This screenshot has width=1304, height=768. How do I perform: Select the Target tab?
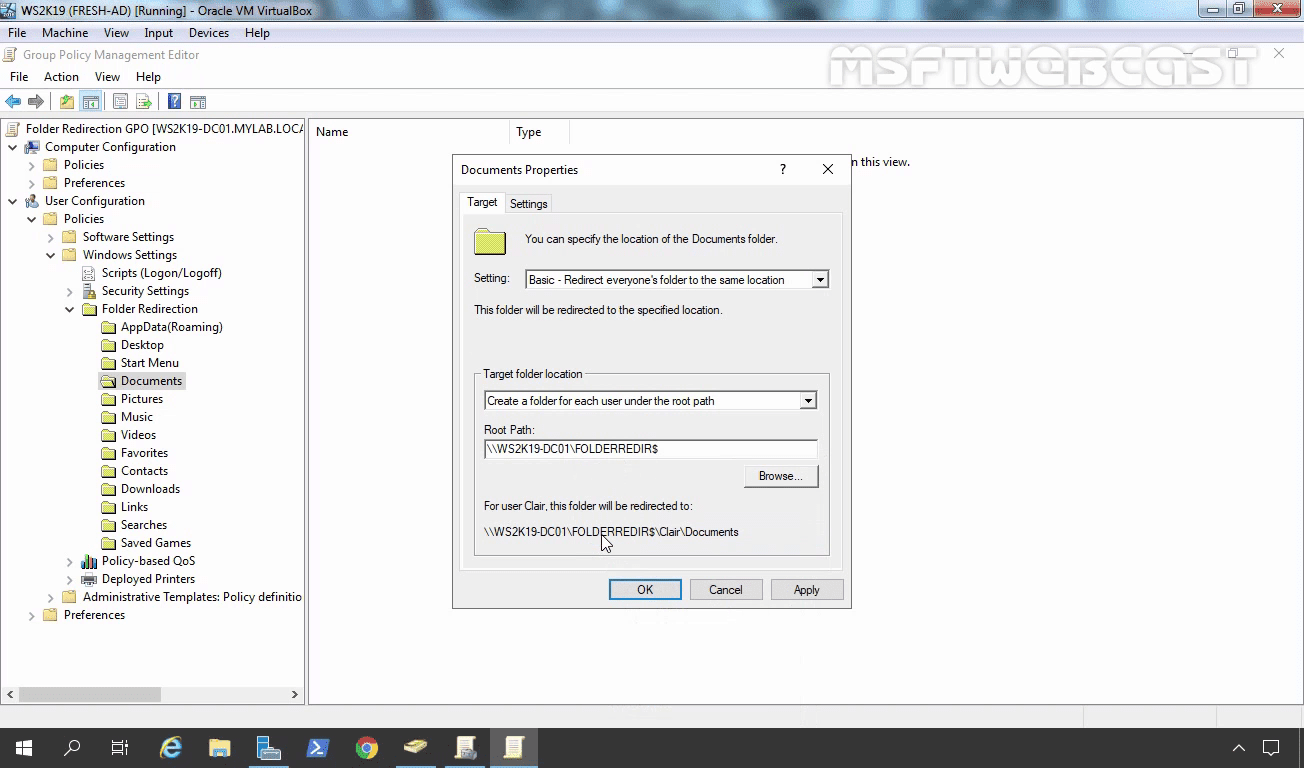(482, 202)
